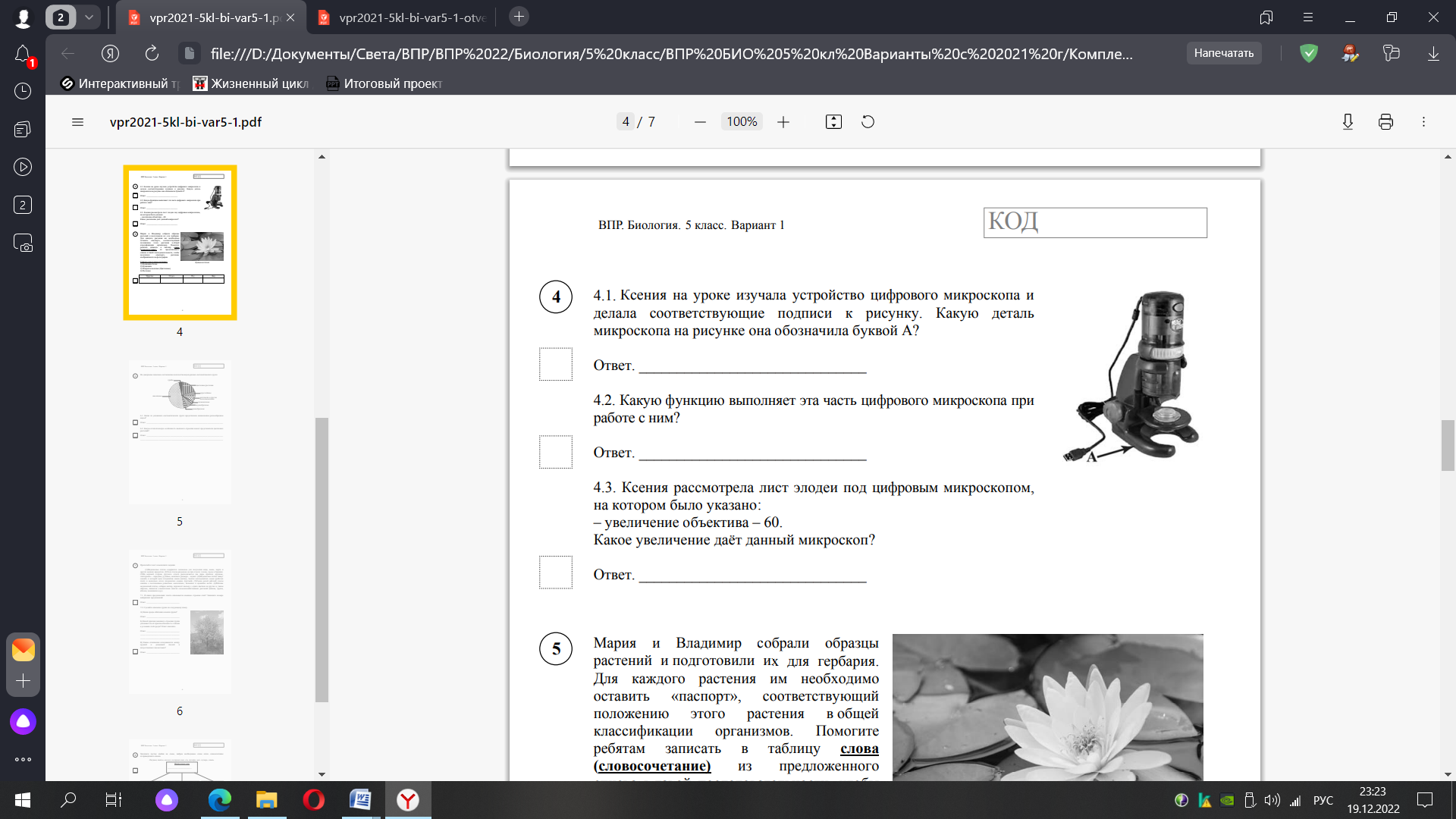Launch Alice assistant in sidebar
The height and width of the screenshot is (819, 1456).
(23, 721)
